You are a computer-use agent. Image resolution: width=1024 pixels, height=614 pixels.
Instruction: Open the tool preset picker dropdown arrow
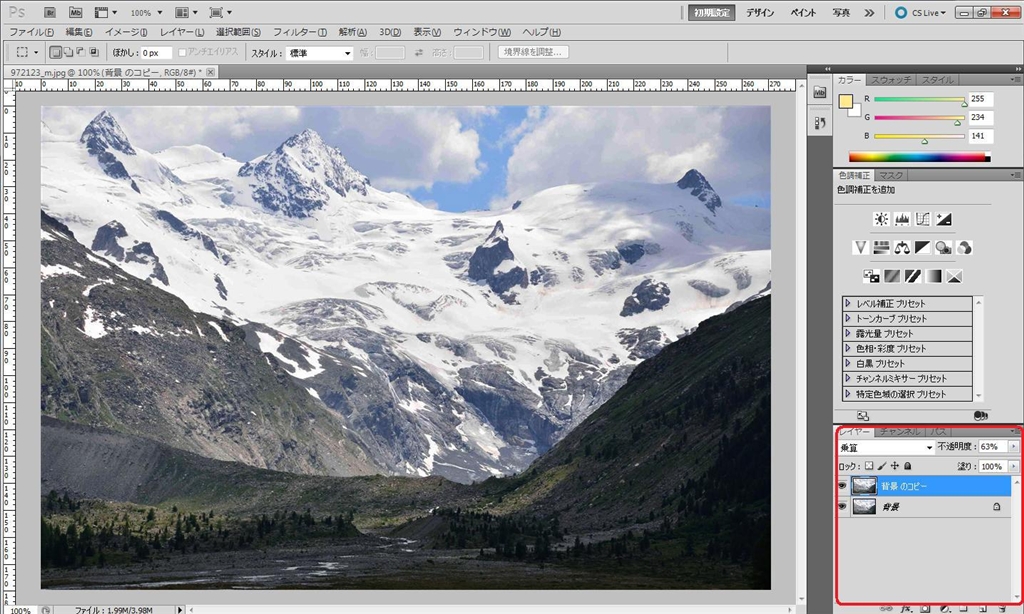coord(36,52)
